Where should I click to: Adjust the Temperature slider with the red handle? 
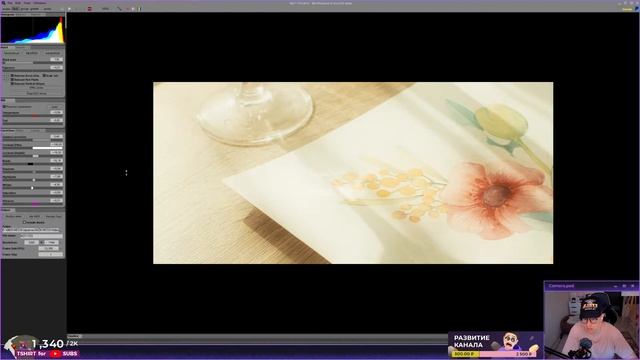(x=34, y=116)
